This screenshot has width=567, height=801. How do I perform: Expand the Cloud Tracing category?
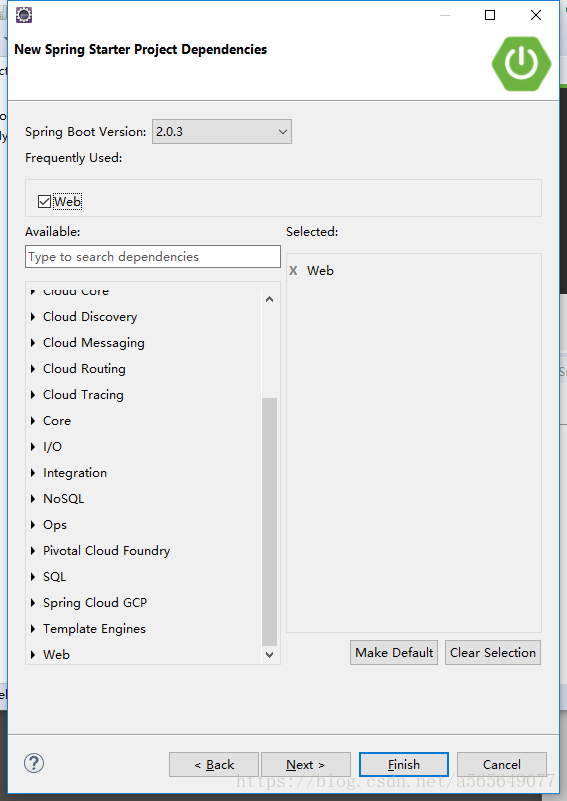(x=33, y=395)
